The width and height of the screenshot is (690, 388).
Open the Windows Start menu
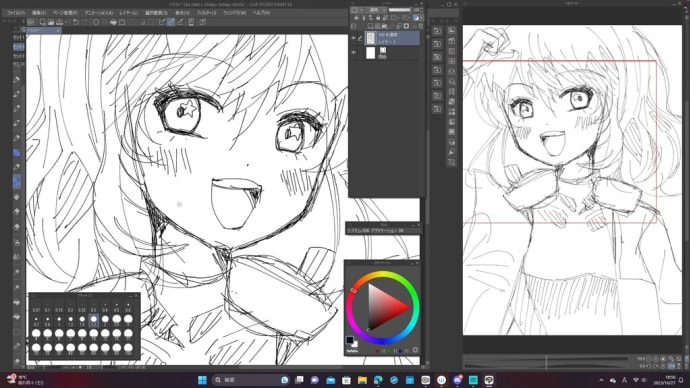click(202, 380)
